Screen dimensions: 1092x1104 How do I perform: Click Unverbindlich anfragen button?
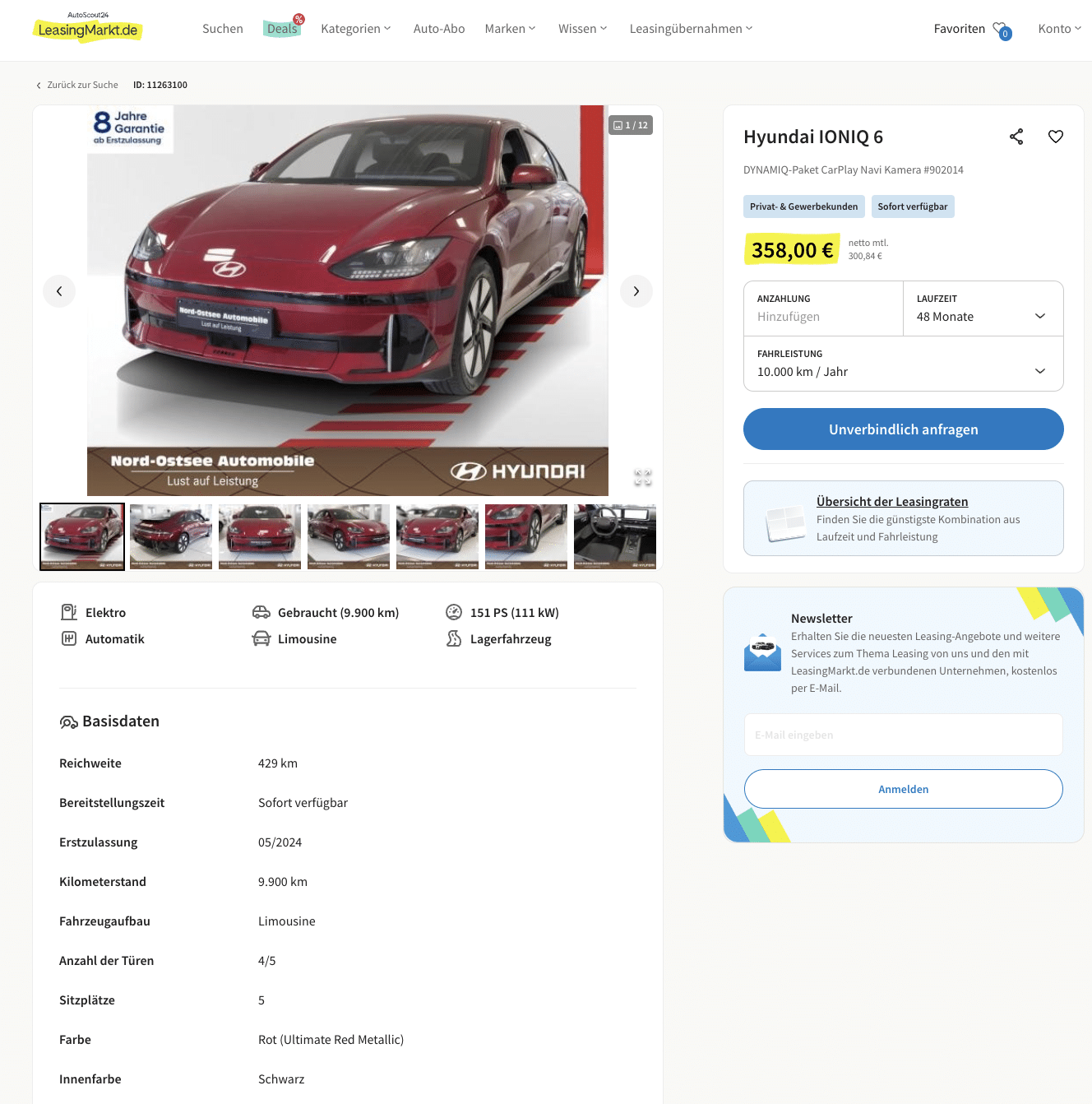[x=904, y=429]
